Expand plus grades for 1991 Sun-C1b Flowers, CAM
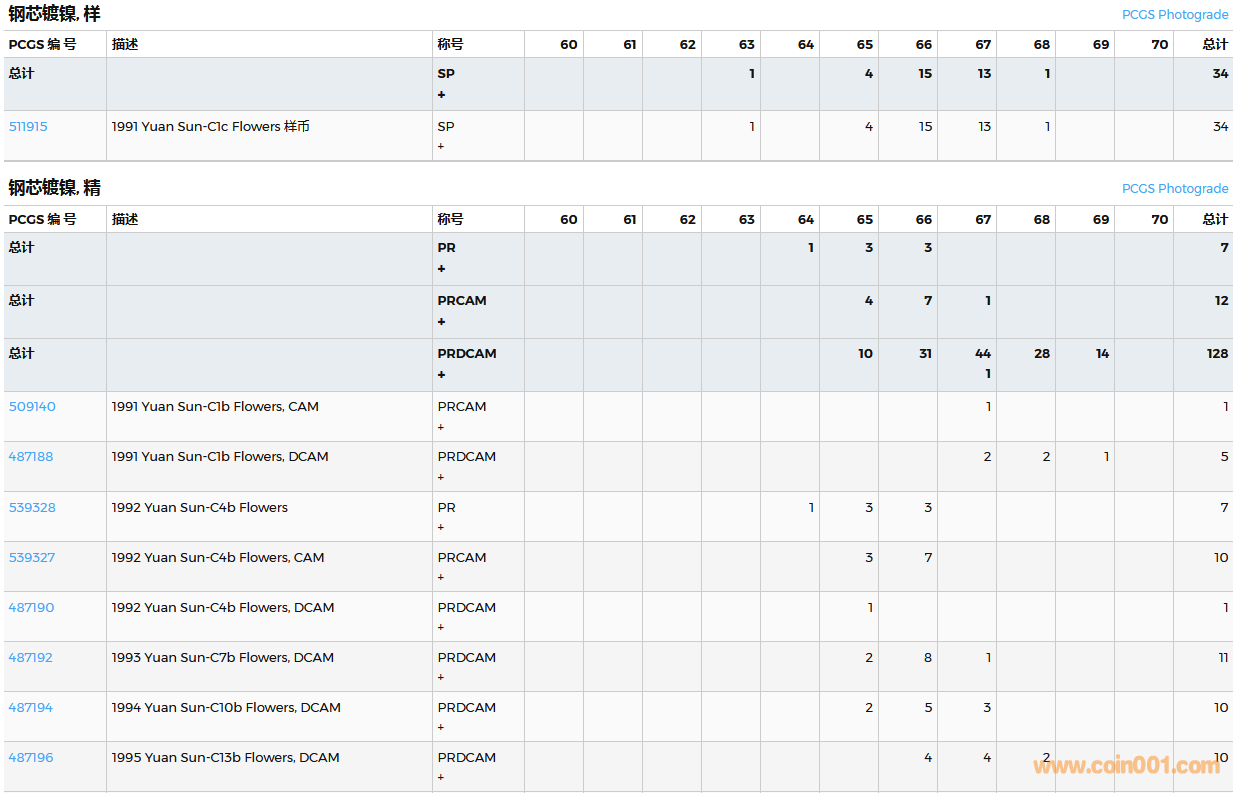Viewport: 1233px width, 793px height. coord(441,427)
